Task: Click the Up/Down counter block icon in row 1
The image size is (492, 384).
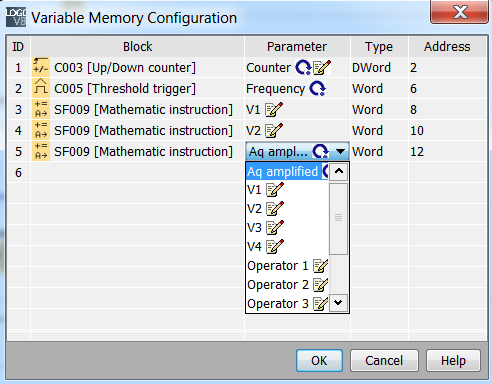Action: [41, 67]
